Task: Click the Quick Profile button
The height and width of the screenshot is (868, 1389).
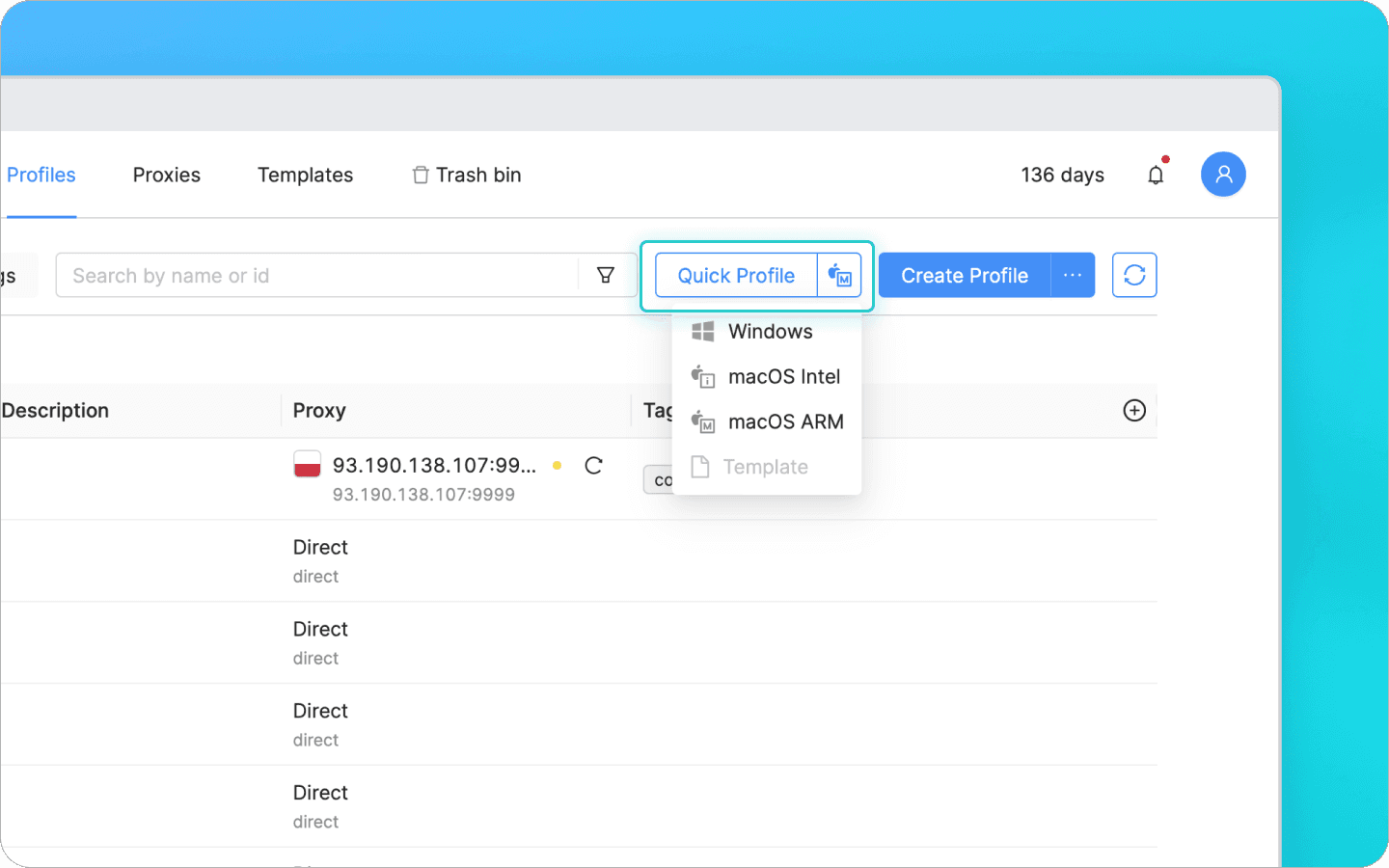Action: coord(736,276)
